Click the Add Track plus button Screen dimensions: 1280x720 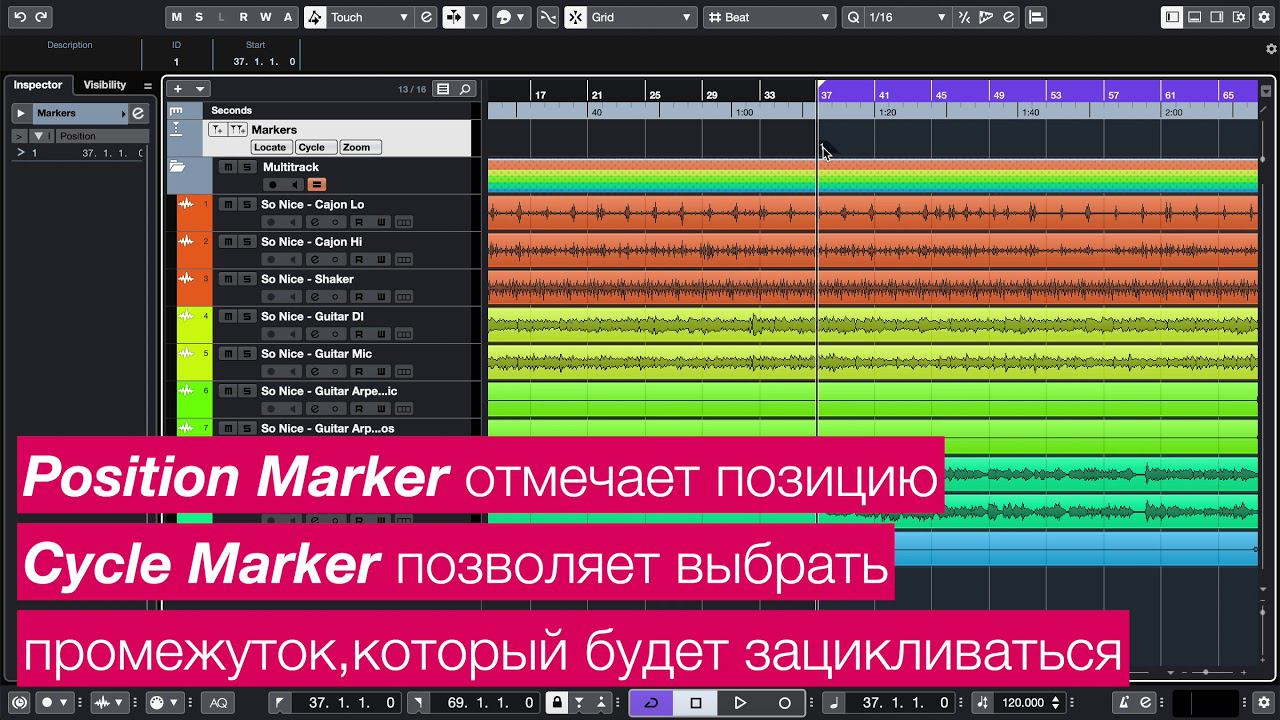[178, 89]
